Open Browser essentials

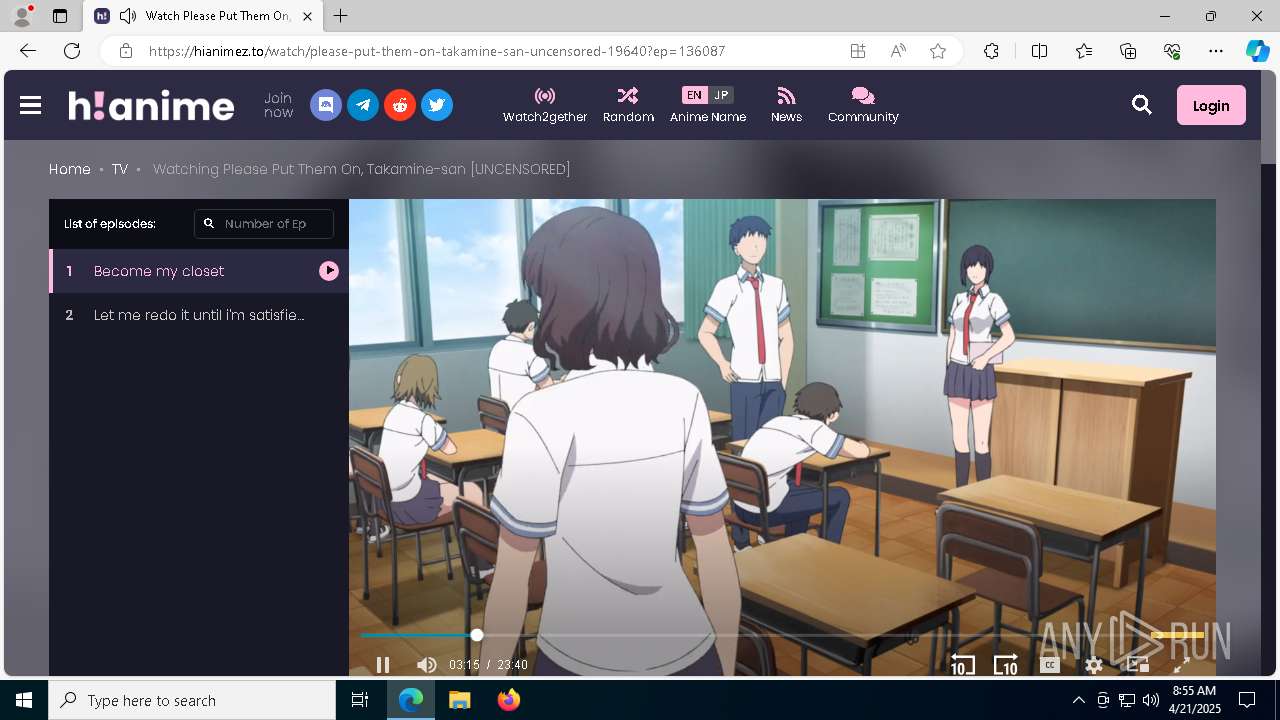point(1172,51)
